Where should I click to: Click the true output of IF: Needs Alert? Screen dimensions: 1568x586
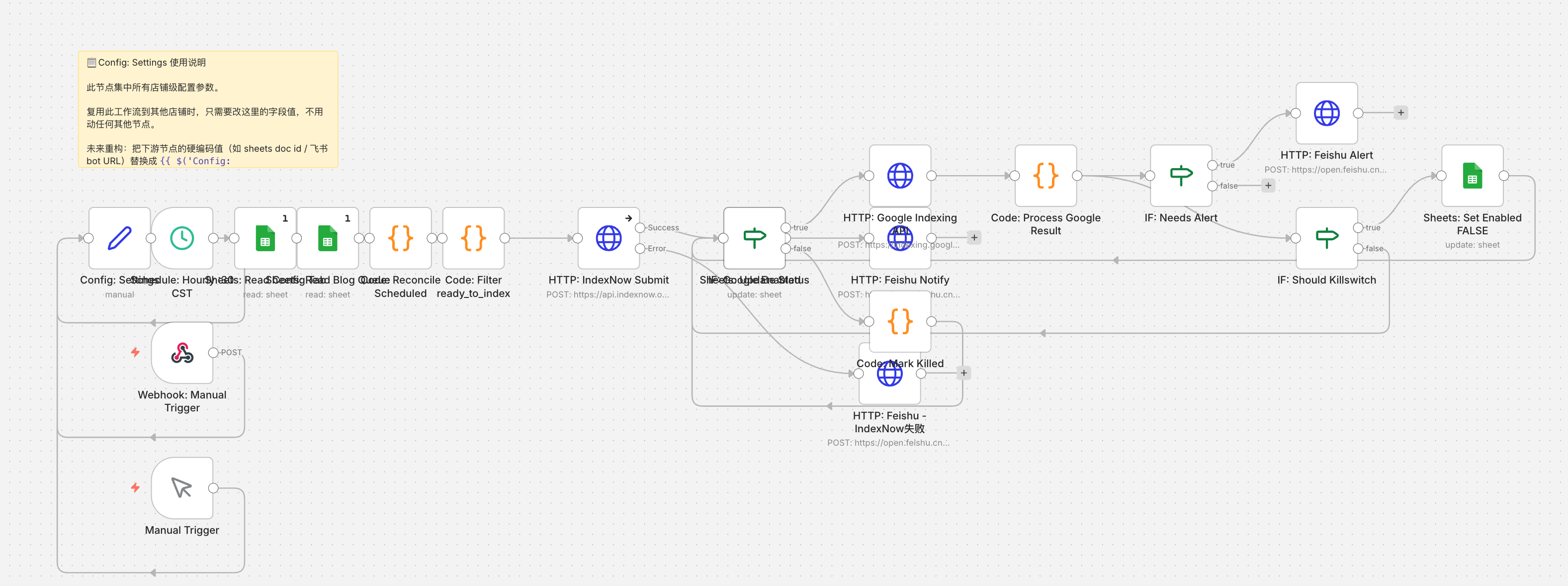click(1212, 165)
